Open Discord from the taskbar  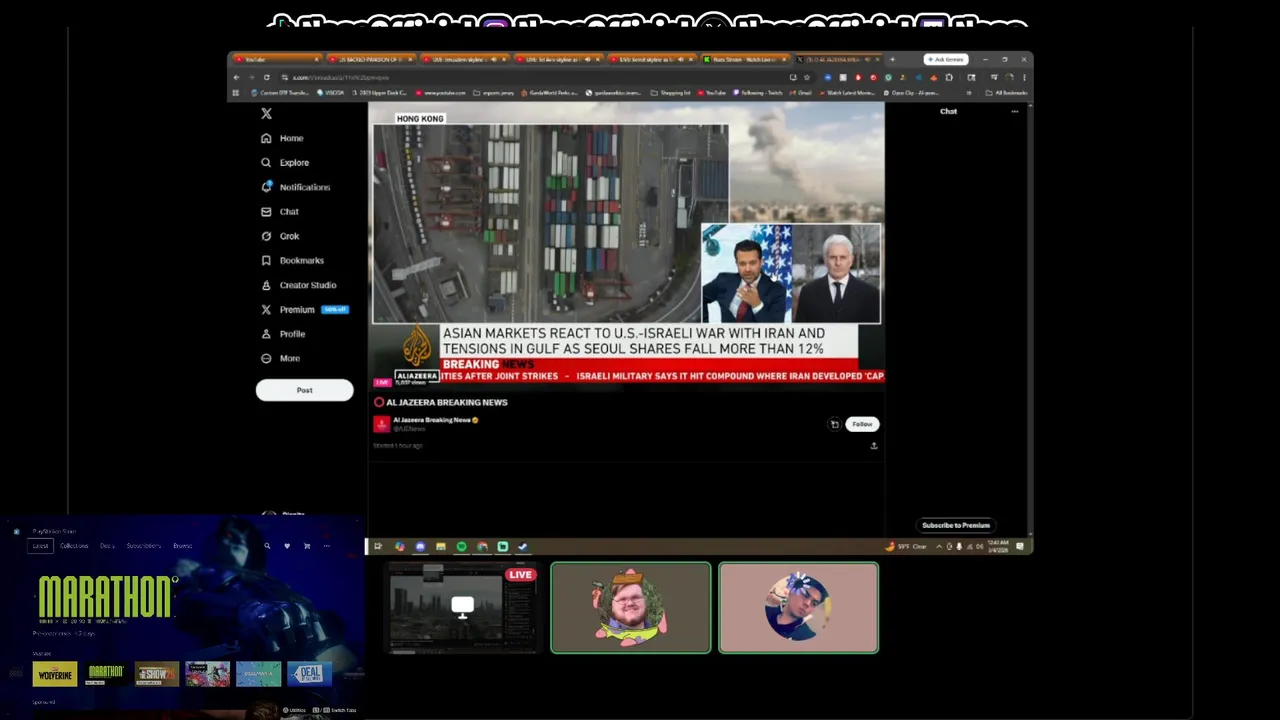click(420, 546)
